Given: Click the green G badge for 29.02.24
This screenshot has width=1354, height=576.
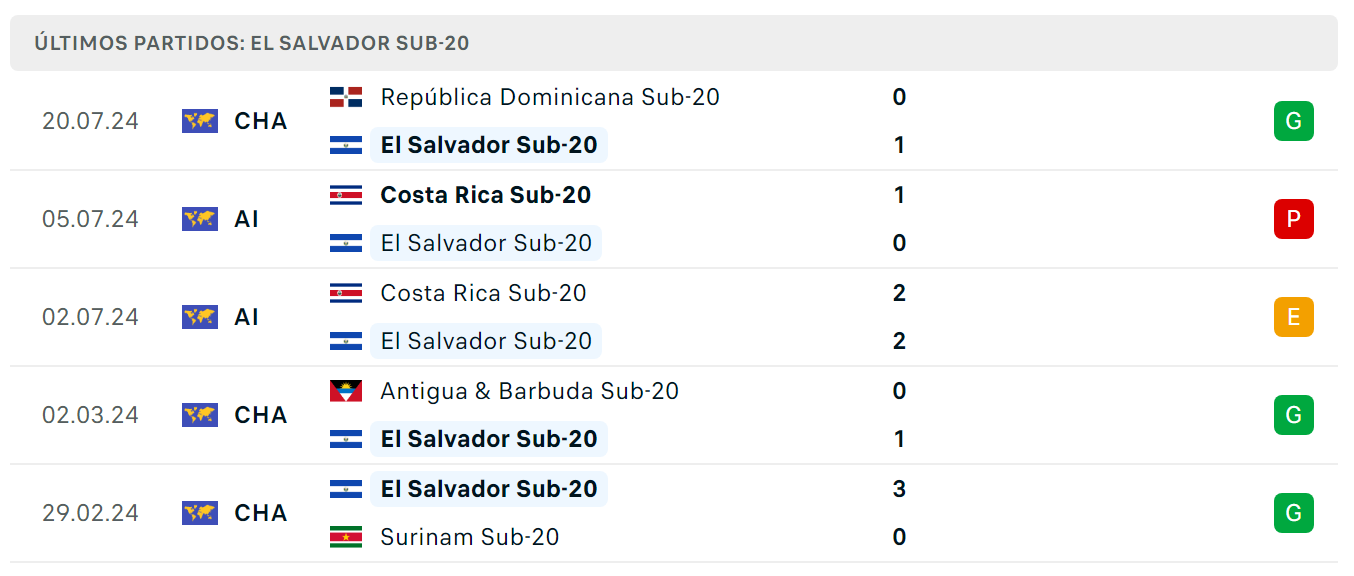Looking at the screenshot, I should coord(1293,513).
